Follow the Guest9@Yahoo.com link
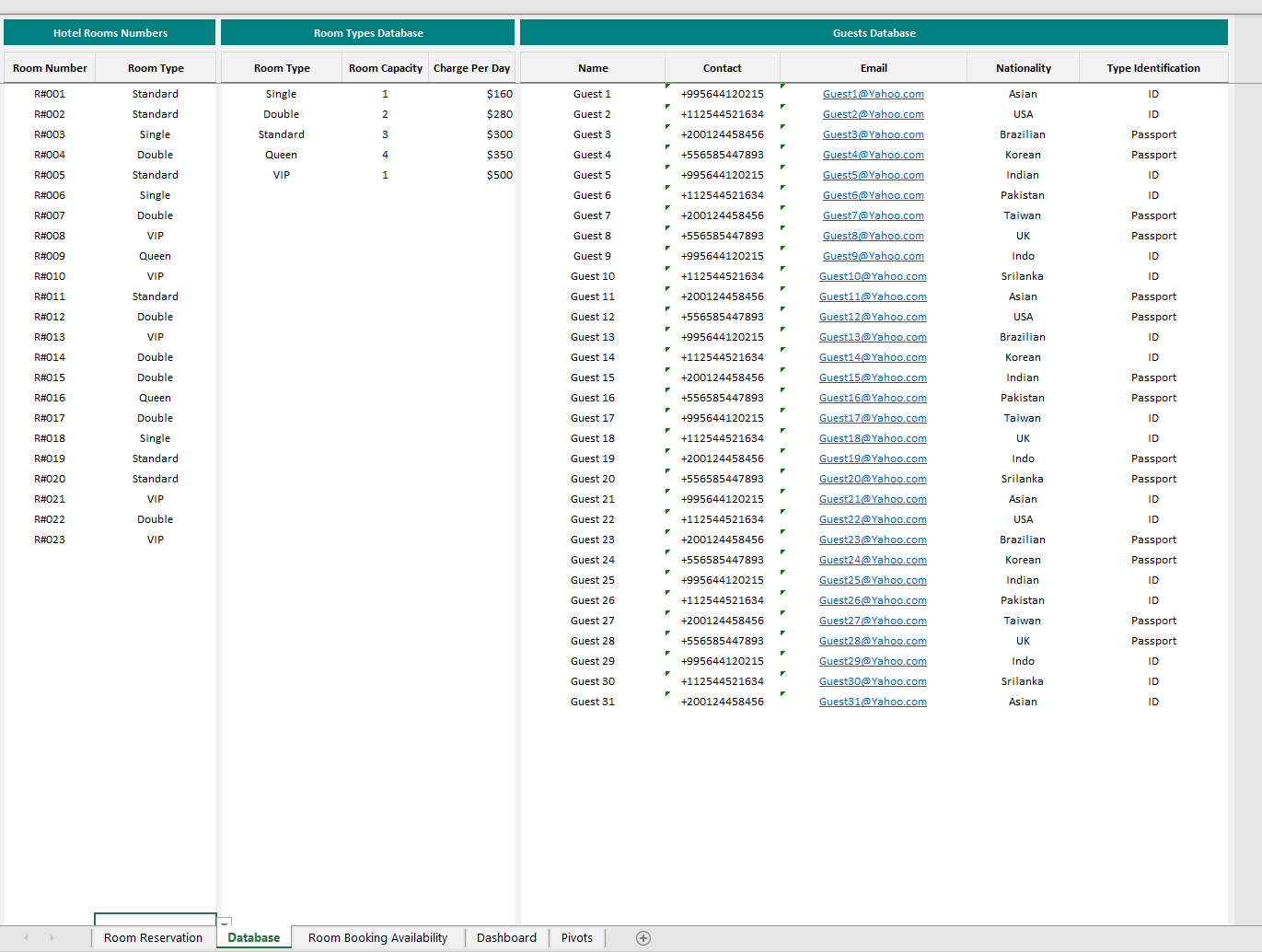 [874, 256]
